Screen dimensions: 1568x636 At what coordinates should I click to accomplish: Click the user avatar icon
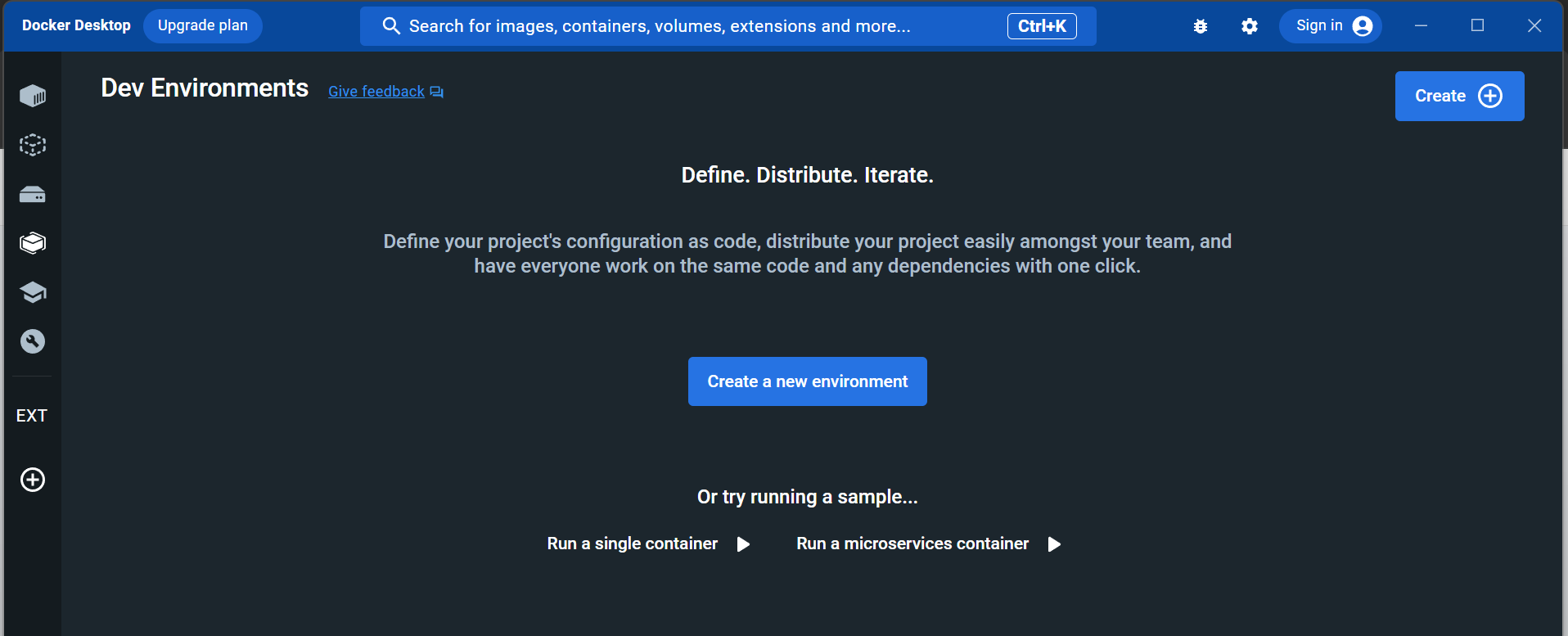click(x=1363, y=26)
